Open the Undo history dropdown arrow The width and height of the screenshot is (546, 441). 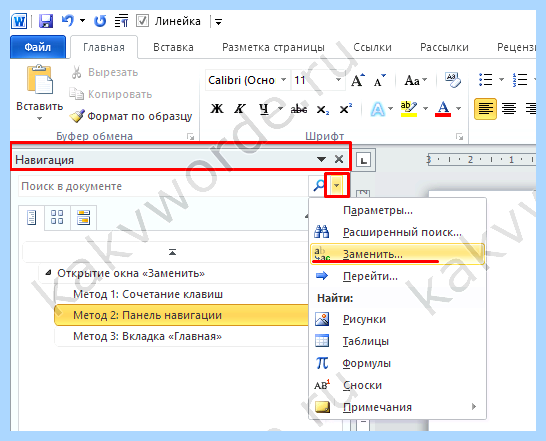pyautogui.click(x=83, y=21)
